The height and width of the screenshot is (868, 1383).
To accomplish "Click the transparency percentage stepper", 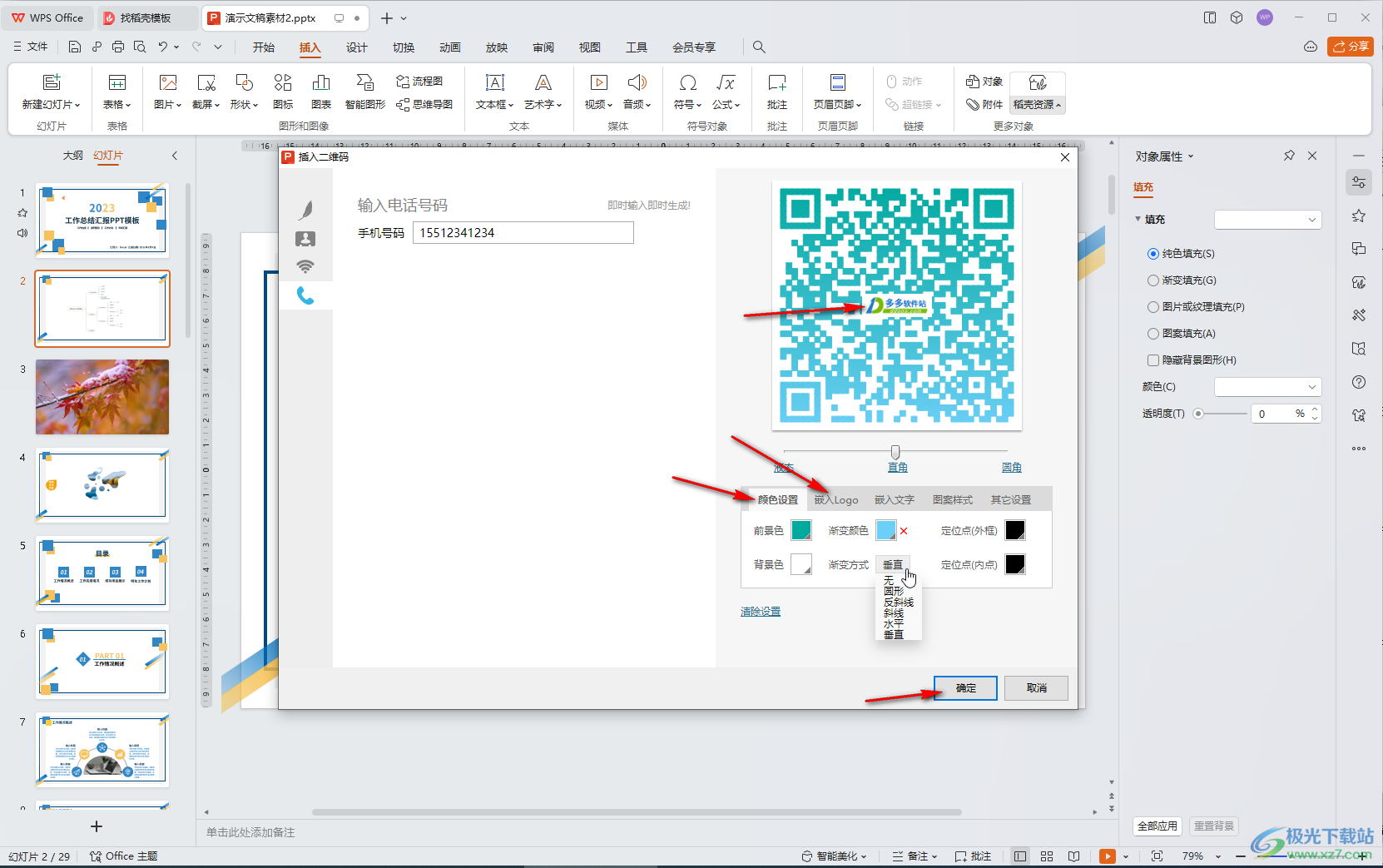I will point(1316,414).
